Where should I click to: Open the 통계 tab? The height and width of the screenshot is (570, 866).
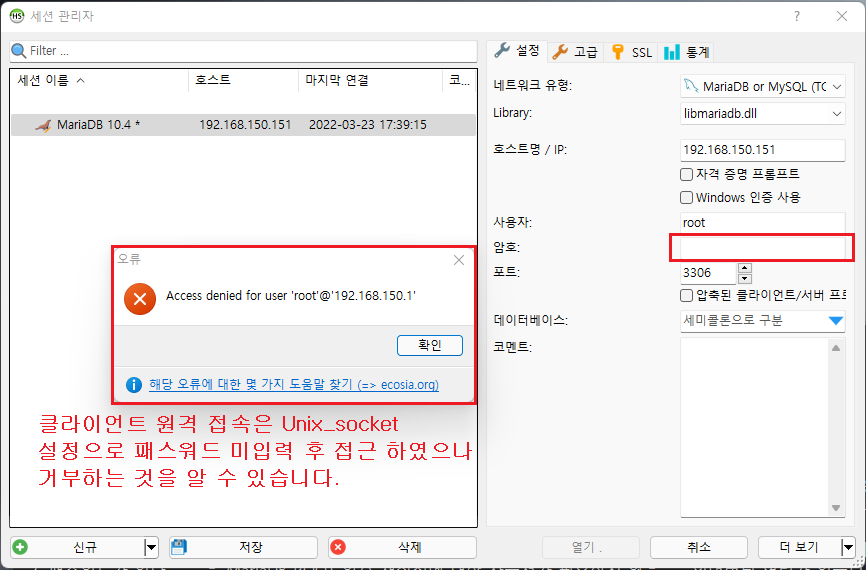click(686, 52)
